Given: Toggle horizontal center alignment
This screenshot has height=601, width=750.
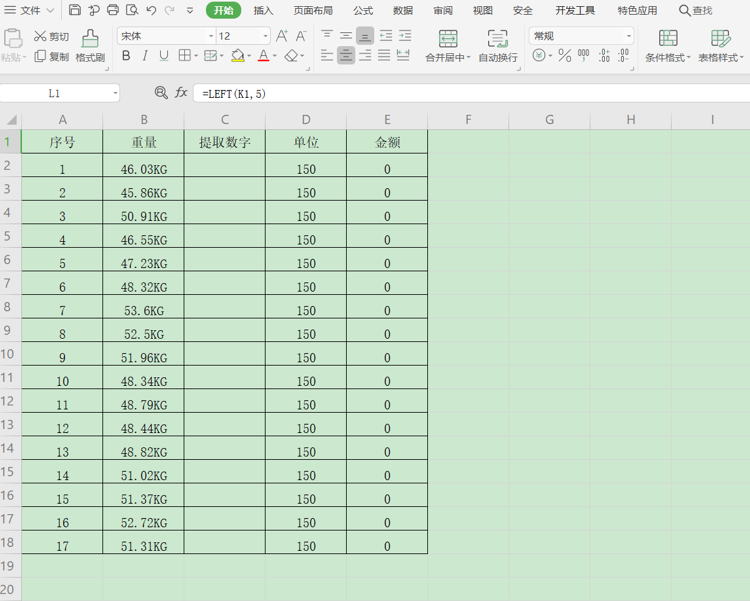Looking at the screenshot, I should click(x=346, y=56).
